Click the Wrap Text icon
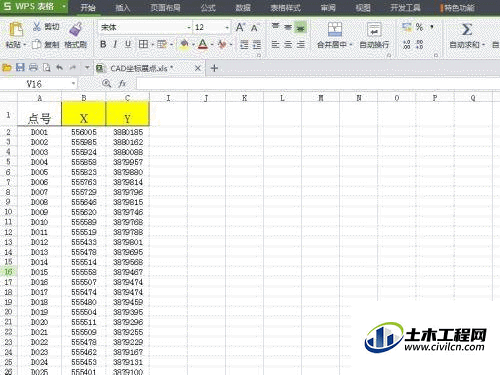Screen dimensions: 500x375 (374, 29)
